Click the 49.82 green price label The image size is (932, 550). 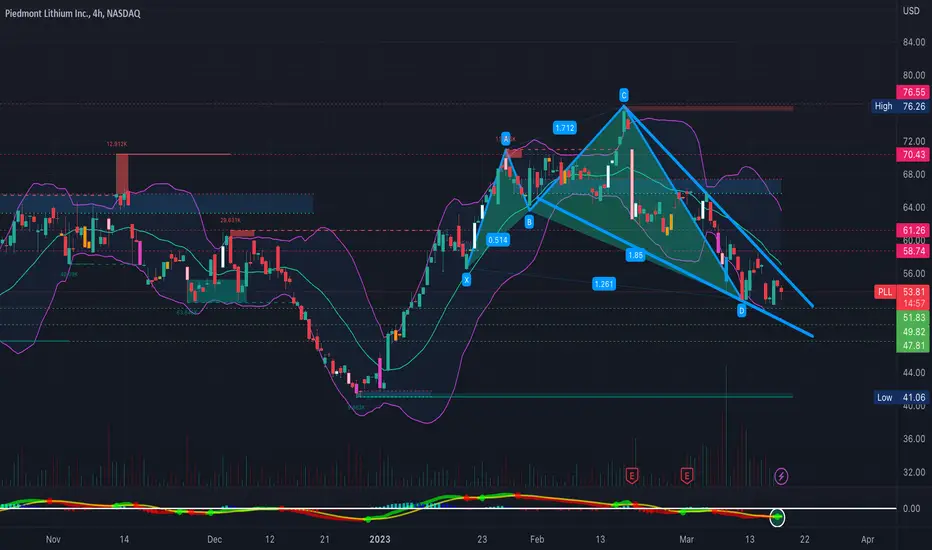click(x=913, y=332)
